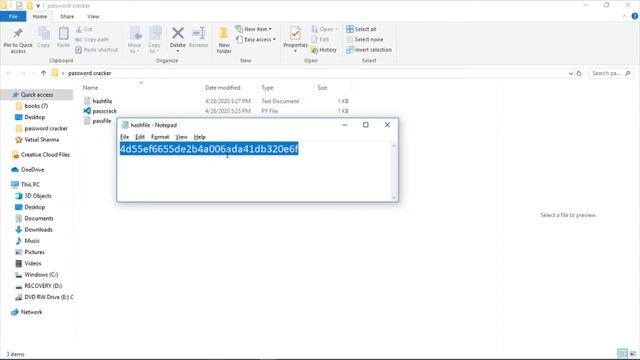Expand the New item dropdown
This screenshot has width=640, height=360.
click(x=254, y=29)
